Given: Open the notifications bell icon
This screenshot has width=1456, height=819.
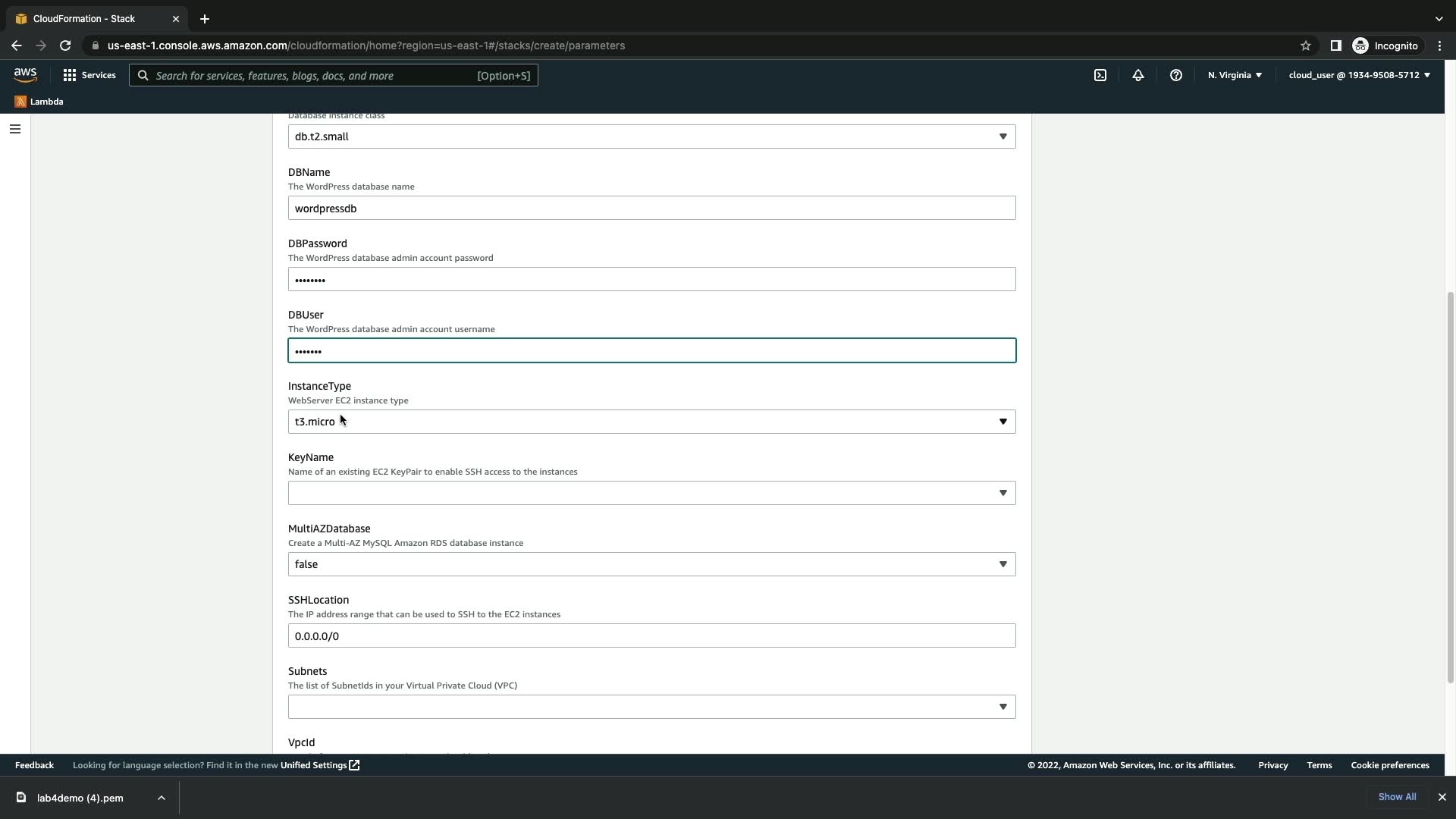Looking at the screenshot, I should [1138, 75].
